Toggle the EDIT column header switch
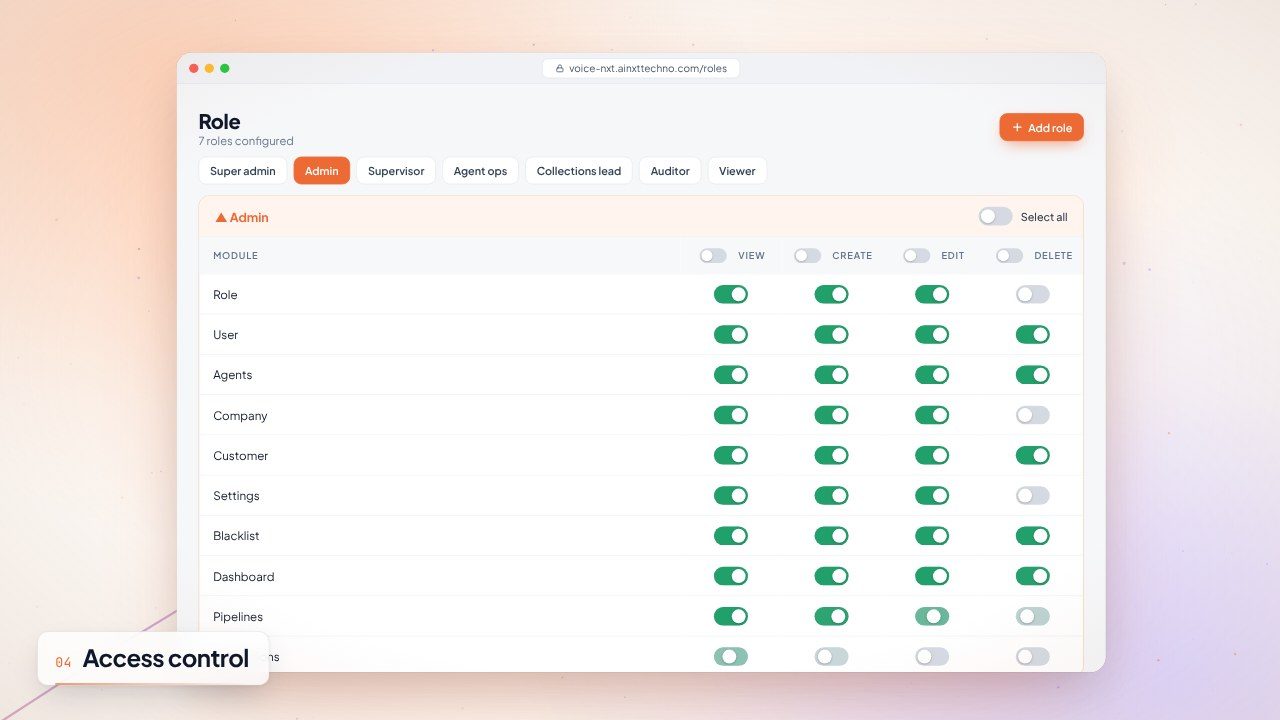The height and width of the screenshot is (720, 1280). pyautogui.click(x=916, y=255)
